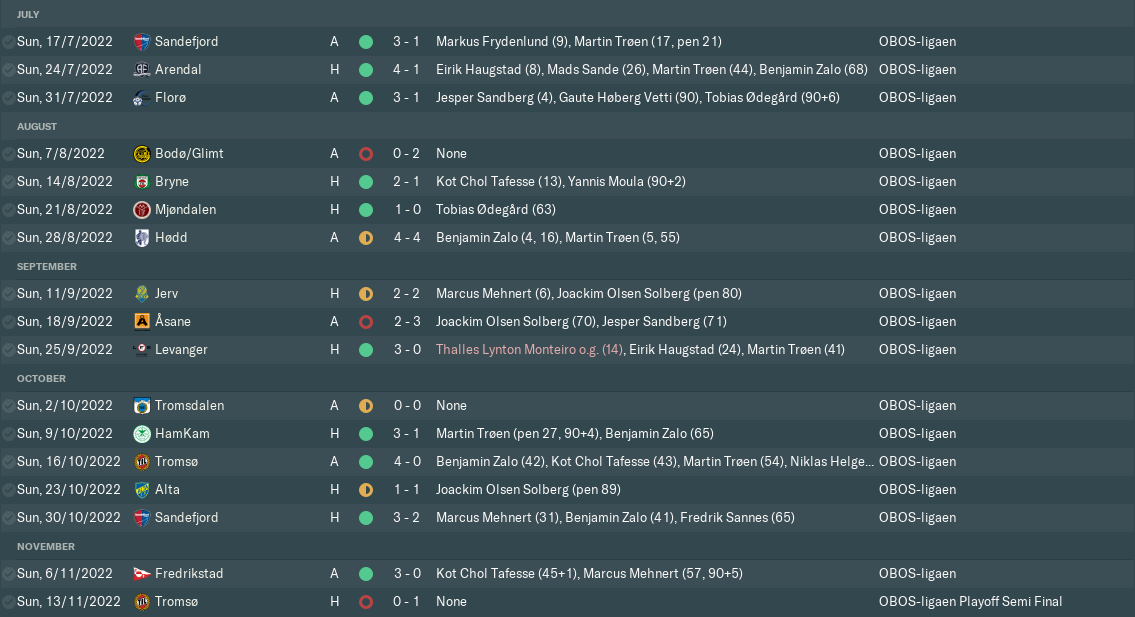Image resolution: width=1135 pixels, height=617 pixels.
Task: Toggle the checkmark beside the 7/8/2022 fixture
Action: click(8, 154)
